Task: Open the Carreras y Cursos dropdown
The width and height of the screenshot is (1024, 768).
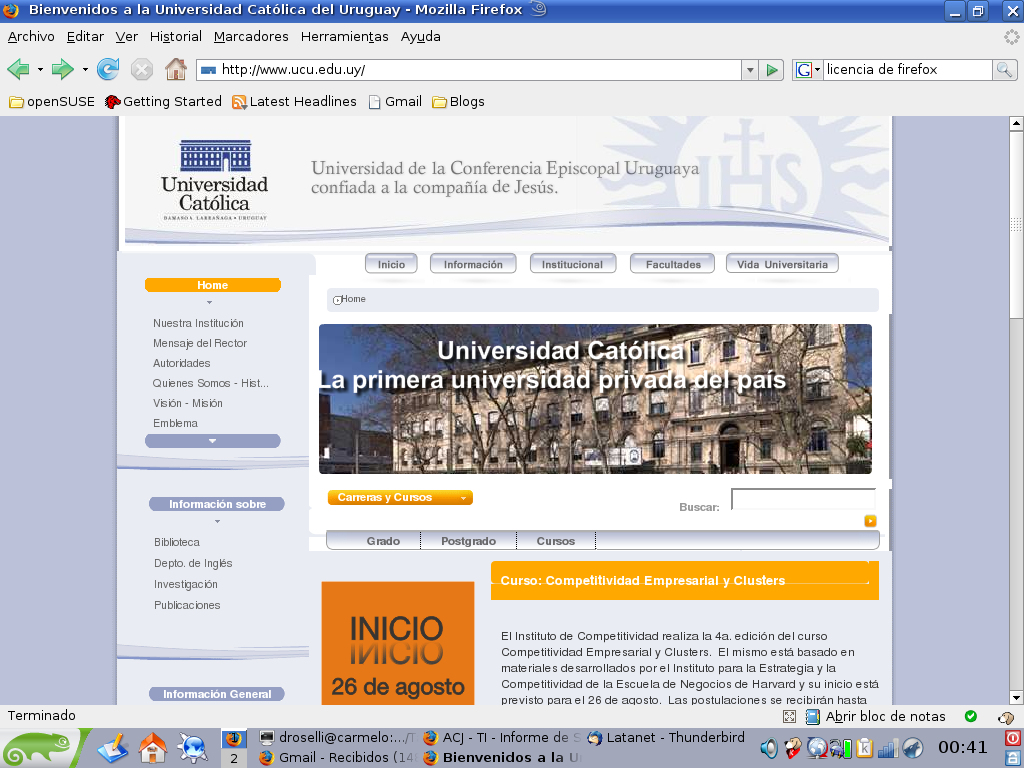Action: pos(400,498)
